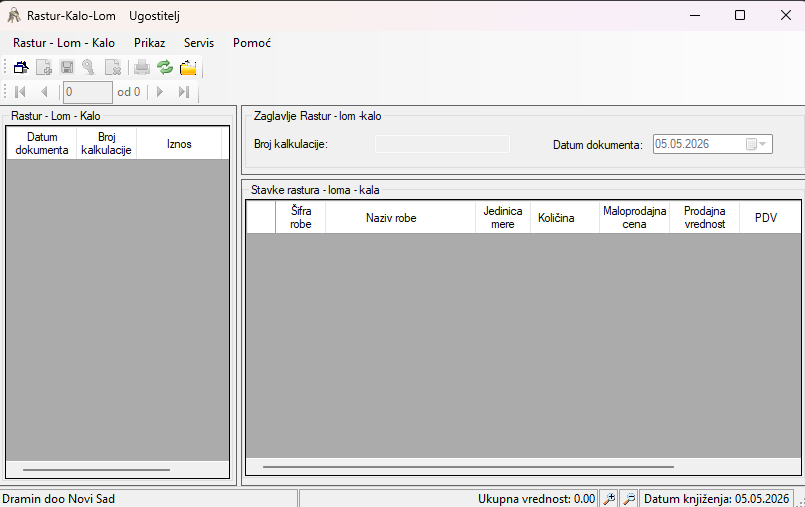
Task: Click the document icon with X mark
Action: (112, 67)
